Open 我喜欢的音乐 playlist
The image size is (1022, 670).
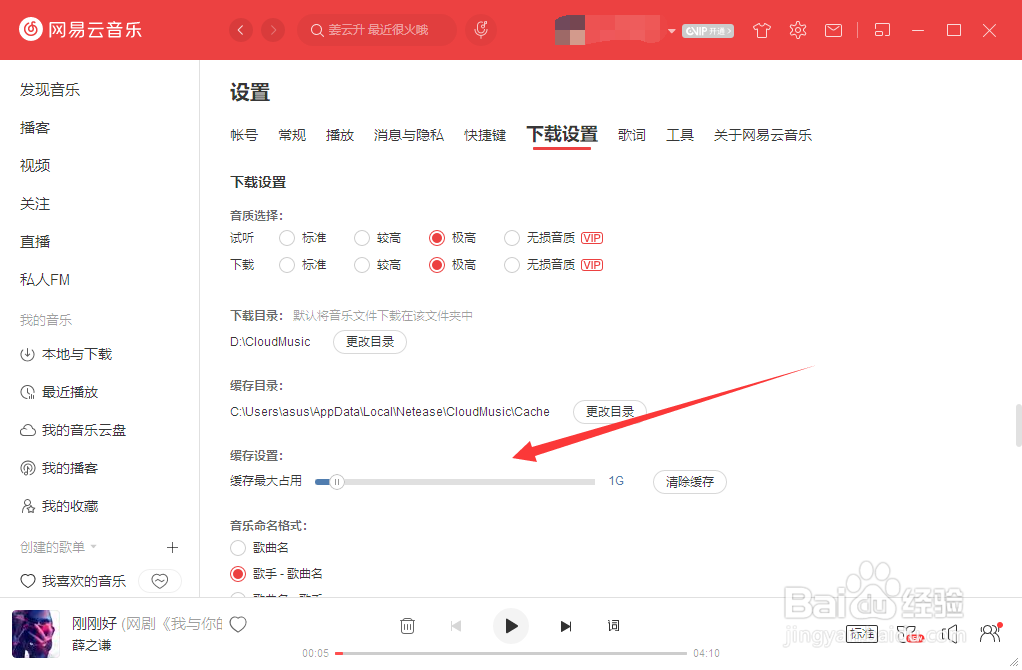pyautogui.click(x=73, y=581)
